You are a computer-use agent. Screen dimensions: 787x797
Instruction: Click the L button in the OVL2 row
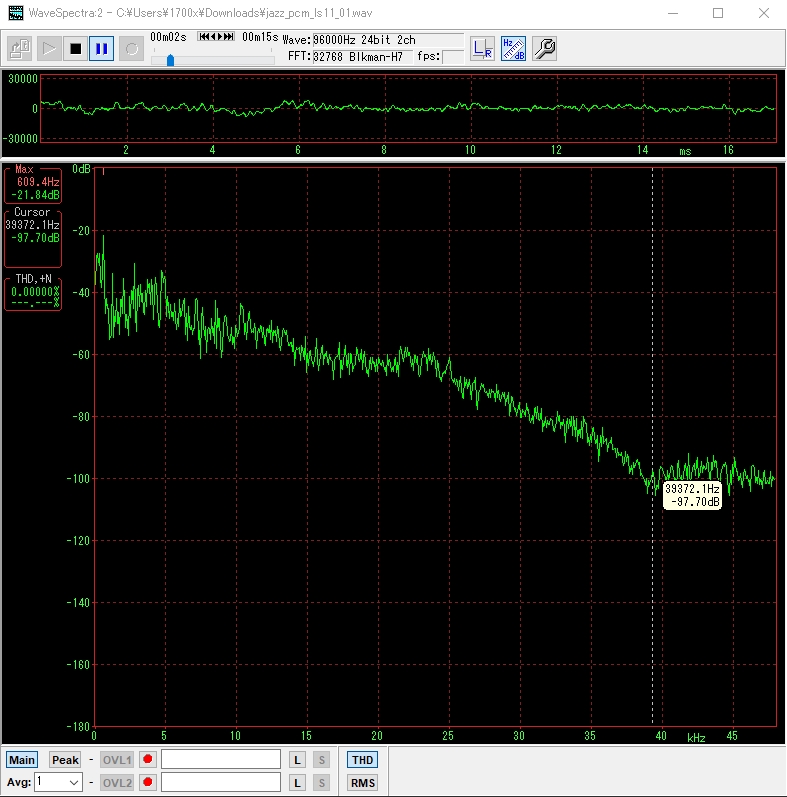pos(298,782)
